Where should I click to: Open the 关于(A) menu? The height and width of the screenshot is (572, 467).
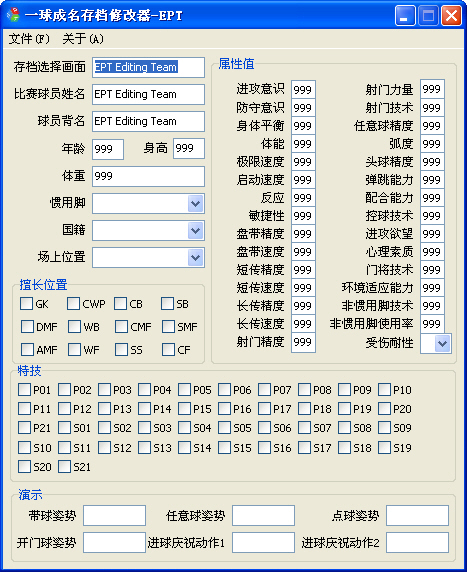pyautogui.click(x=83, y=39)
